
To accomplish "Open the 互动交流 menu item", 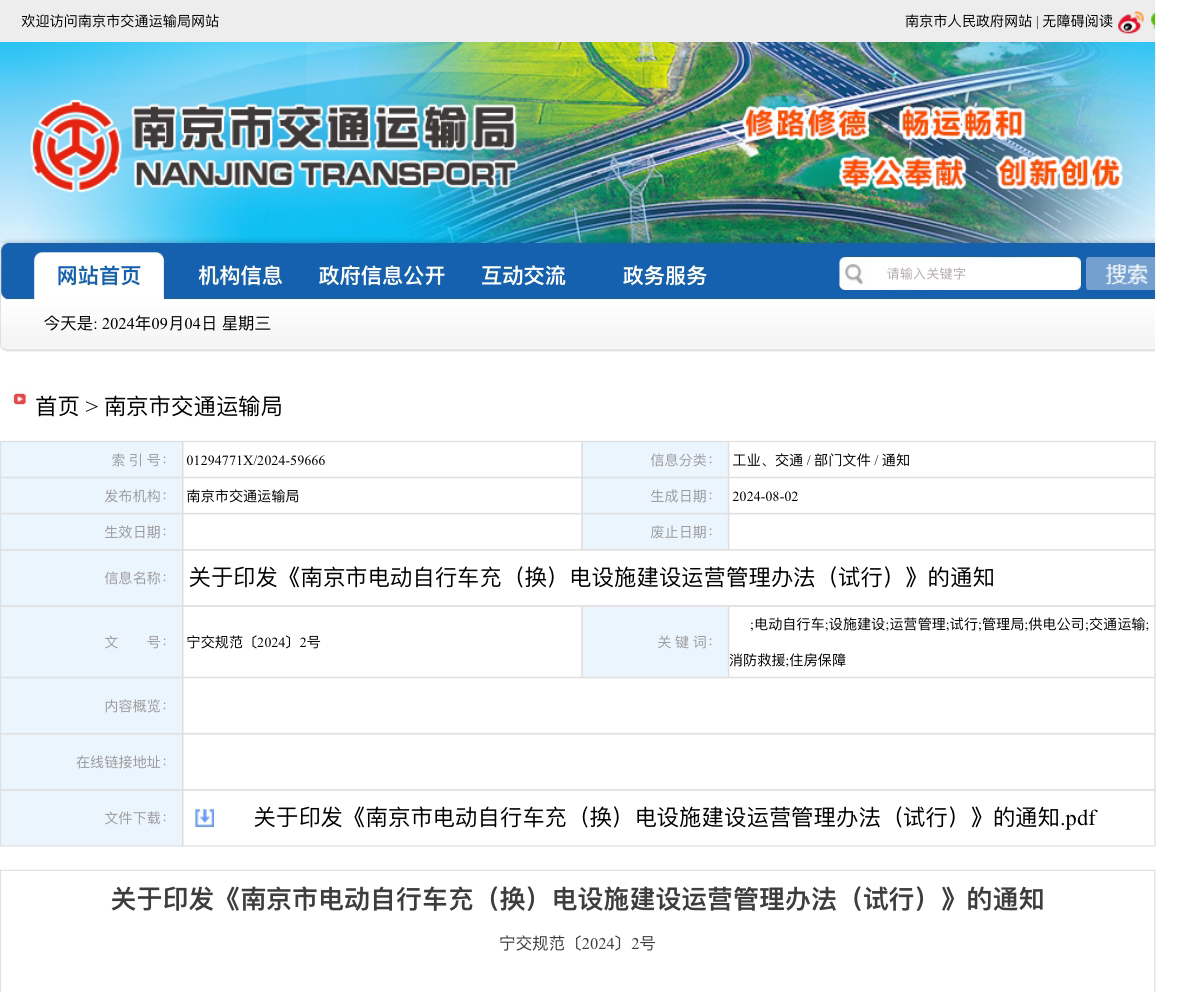I will click(523, 275).
